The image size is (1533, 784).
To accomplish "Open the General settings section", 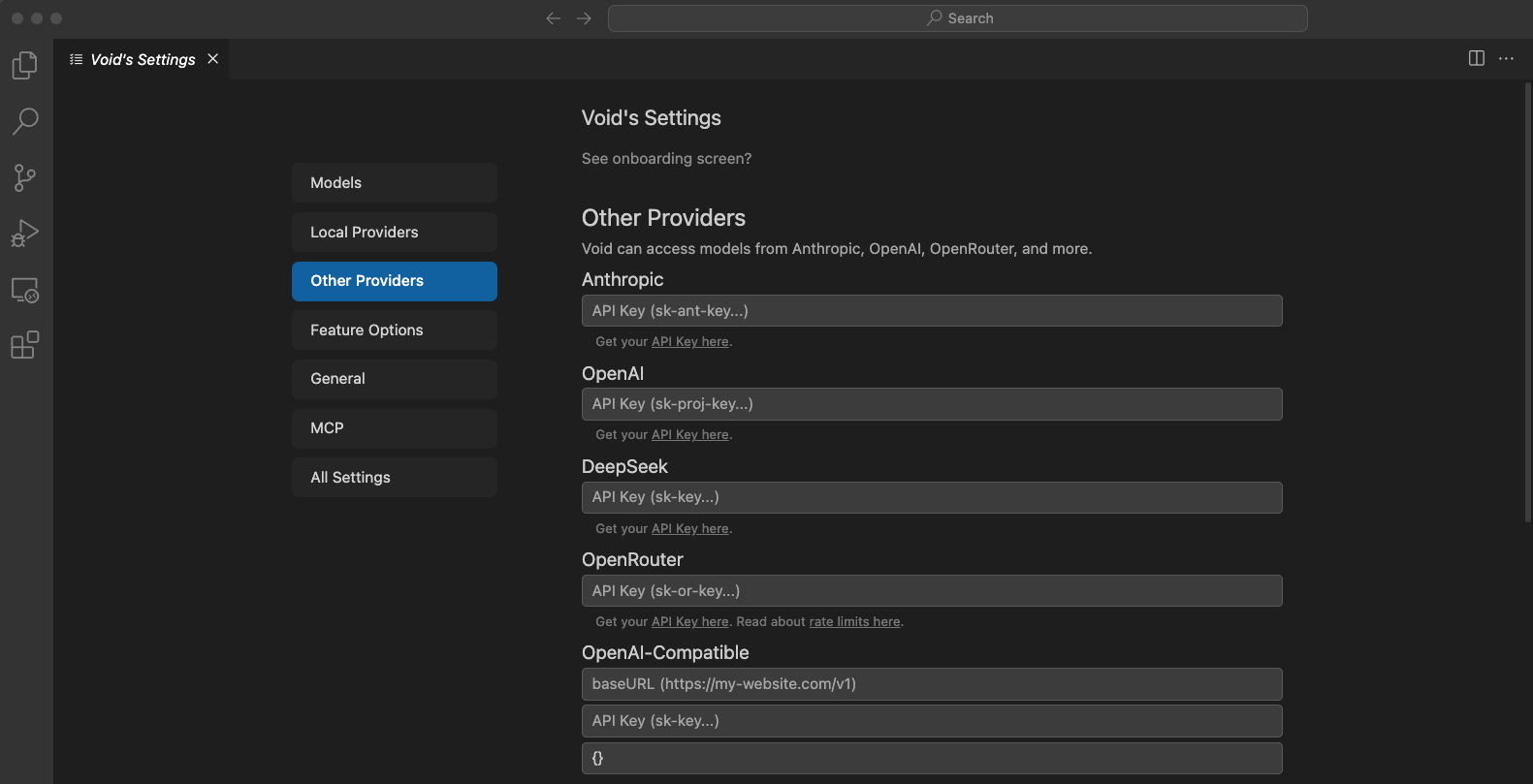I will [395, 379].
